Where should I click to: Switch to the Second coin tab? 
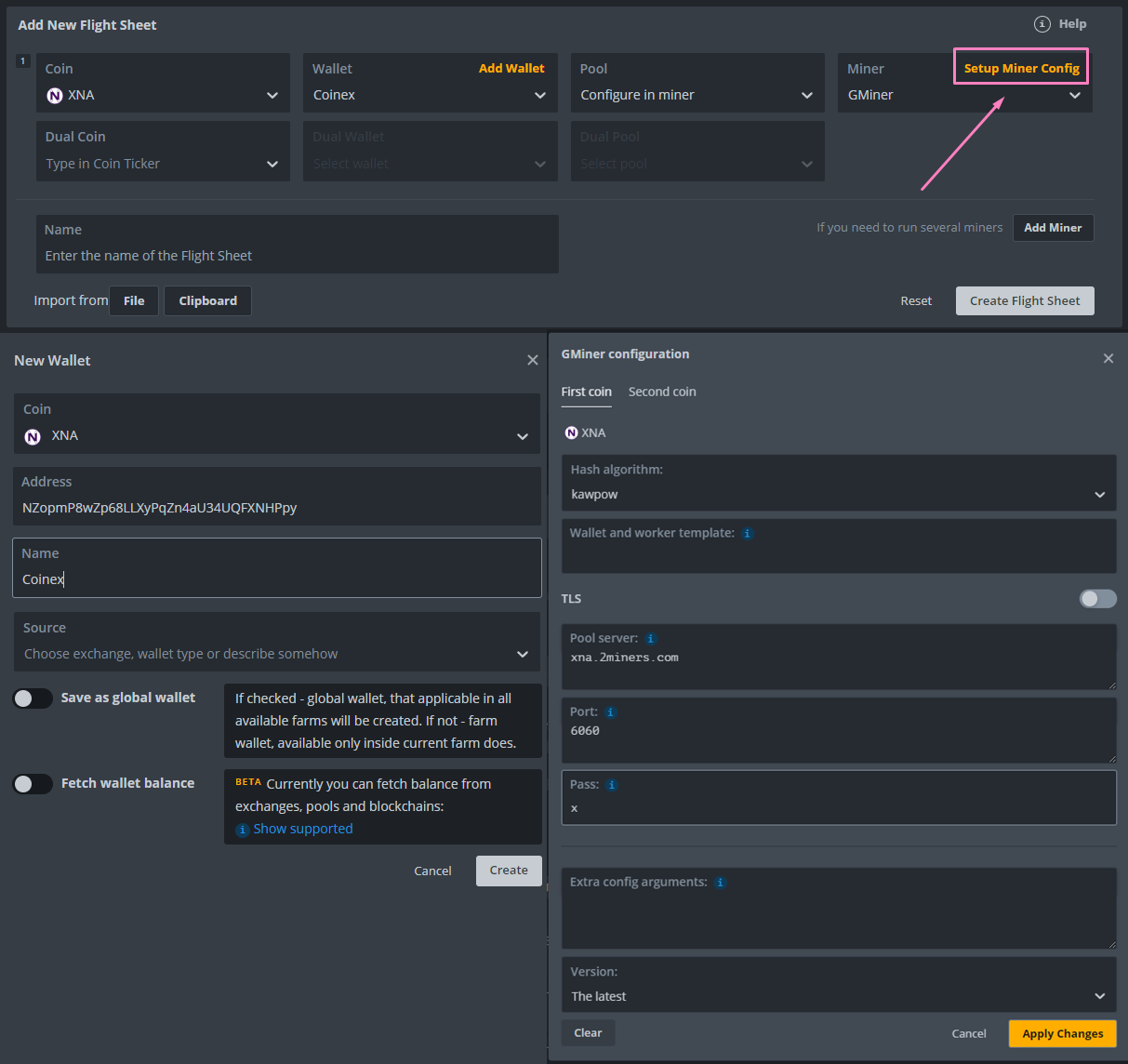(x=662, y=392)
